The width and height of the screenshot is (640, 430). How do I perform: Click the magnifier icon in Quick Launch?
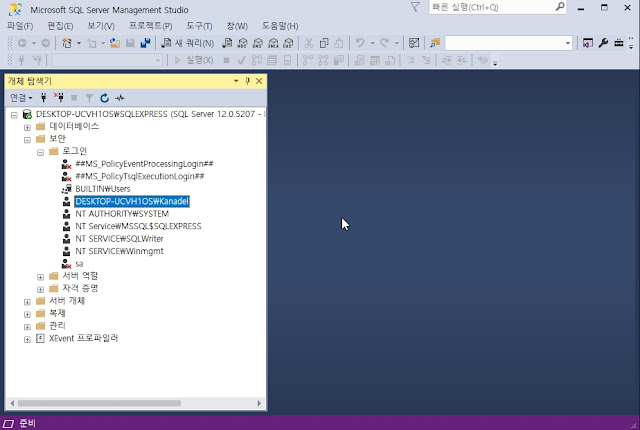tap(560, 7)
